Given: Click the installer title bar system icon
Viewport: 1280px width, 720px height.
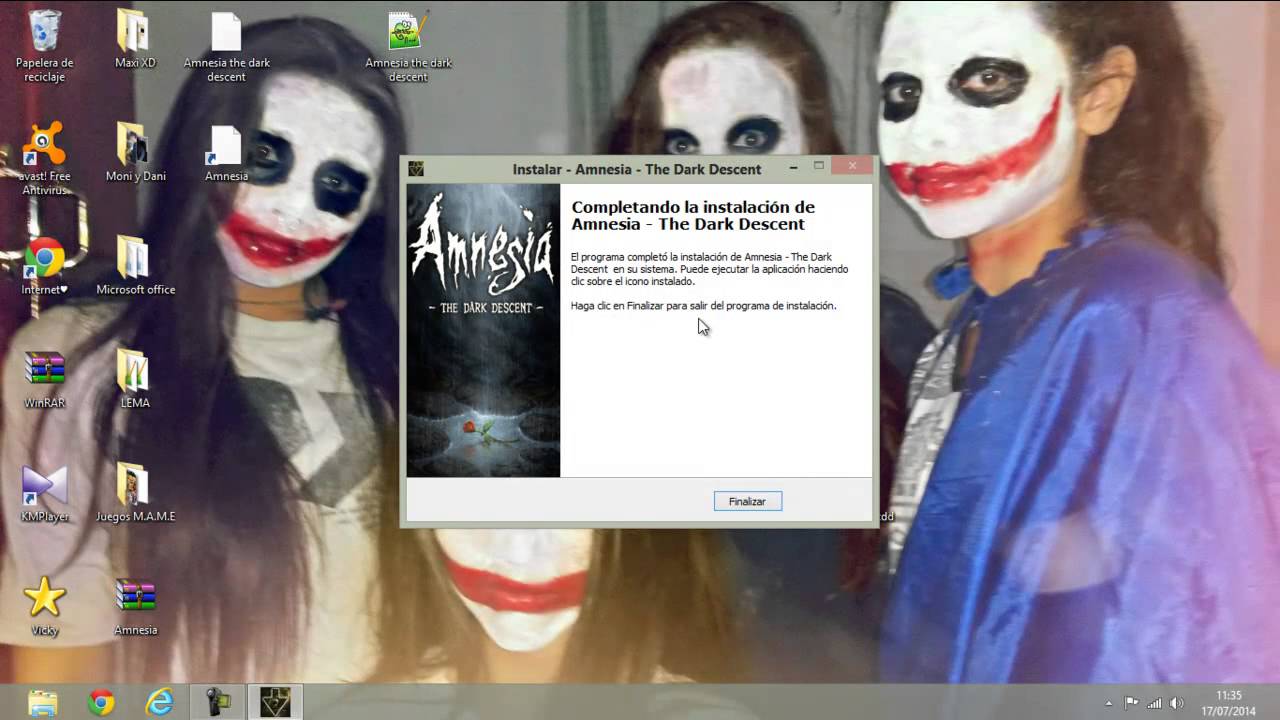Looking at the screenshot, I should tap(416, 169).
